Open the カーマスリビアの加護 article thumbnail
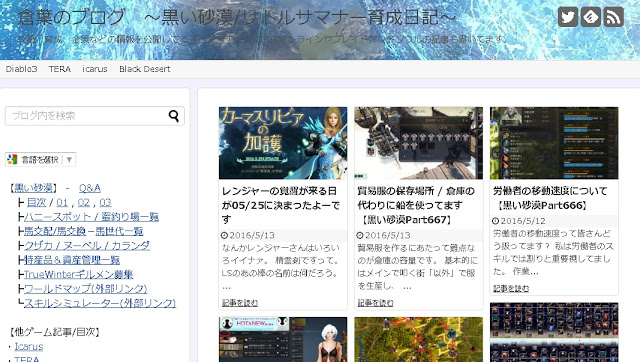 point(283,143)
